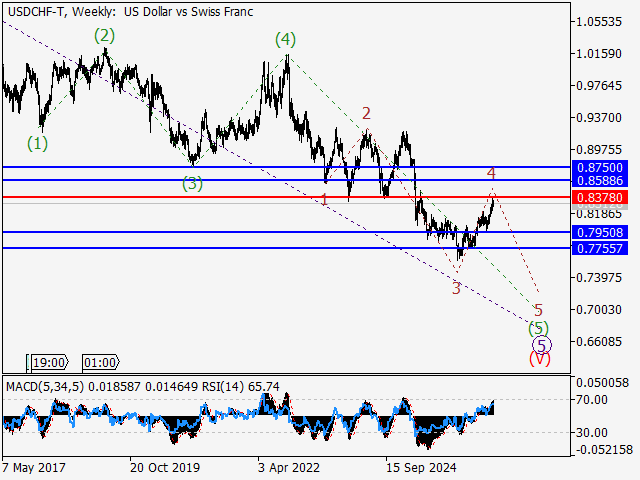This screenshot has width=640, height=480.
Task: Click the 0.97645 price axis value
Action: click(599, 86)
